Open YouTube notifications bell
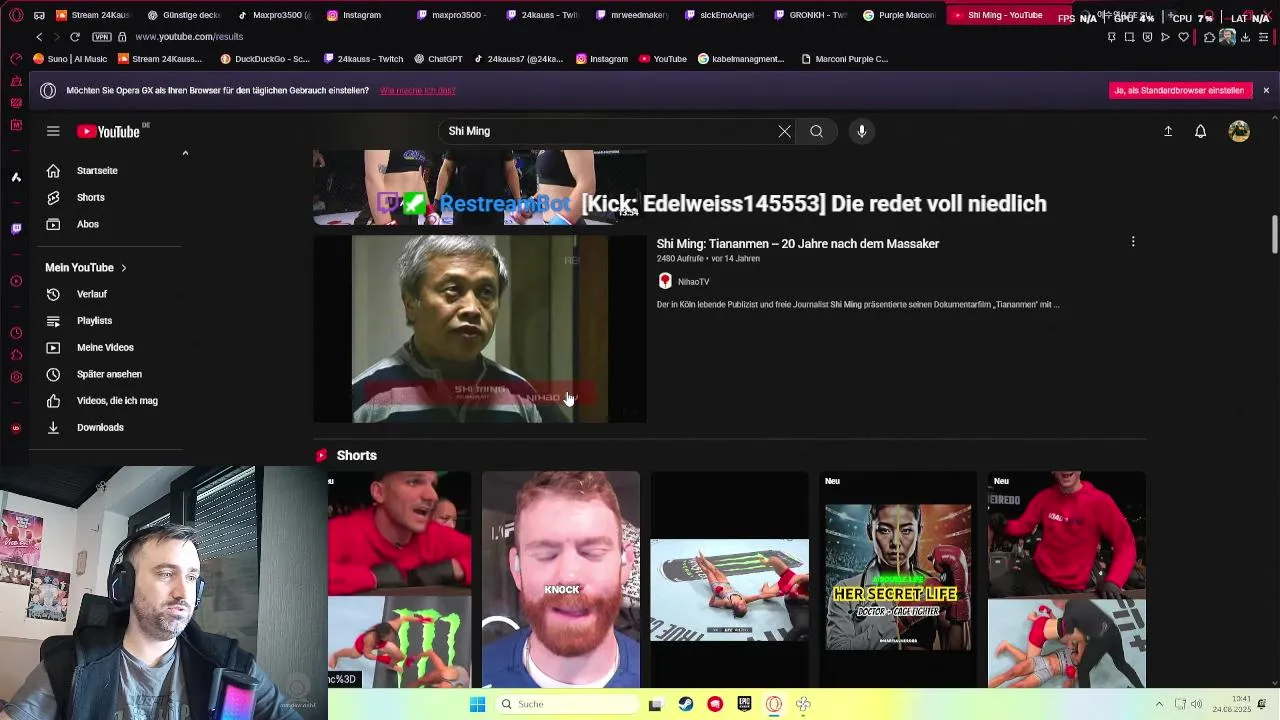The image size is (1280, 720). [1200, 131]
